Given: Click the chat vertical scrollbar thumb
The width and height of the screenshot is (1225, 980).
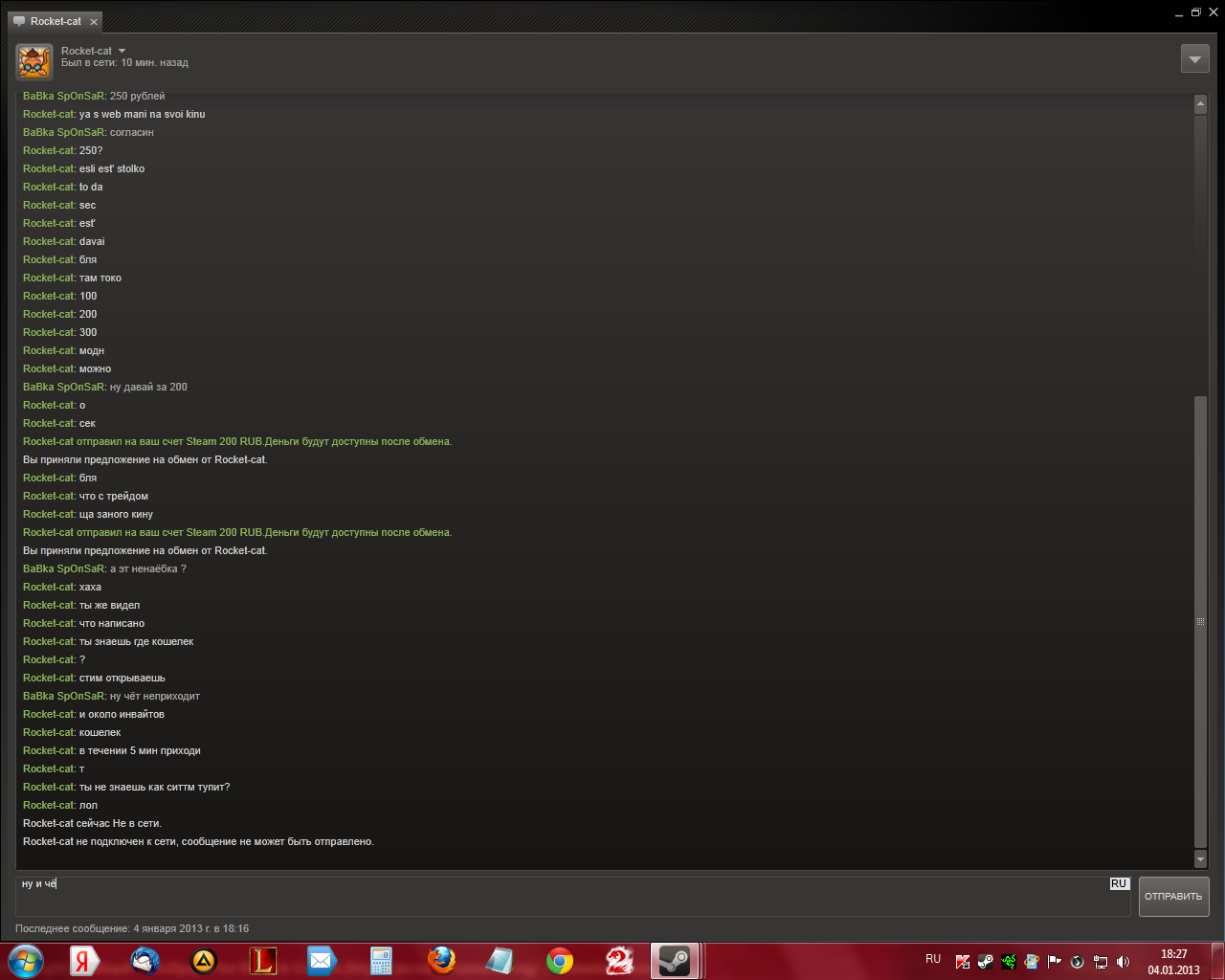Looking at the screenshot, I should coord(1200,622).
